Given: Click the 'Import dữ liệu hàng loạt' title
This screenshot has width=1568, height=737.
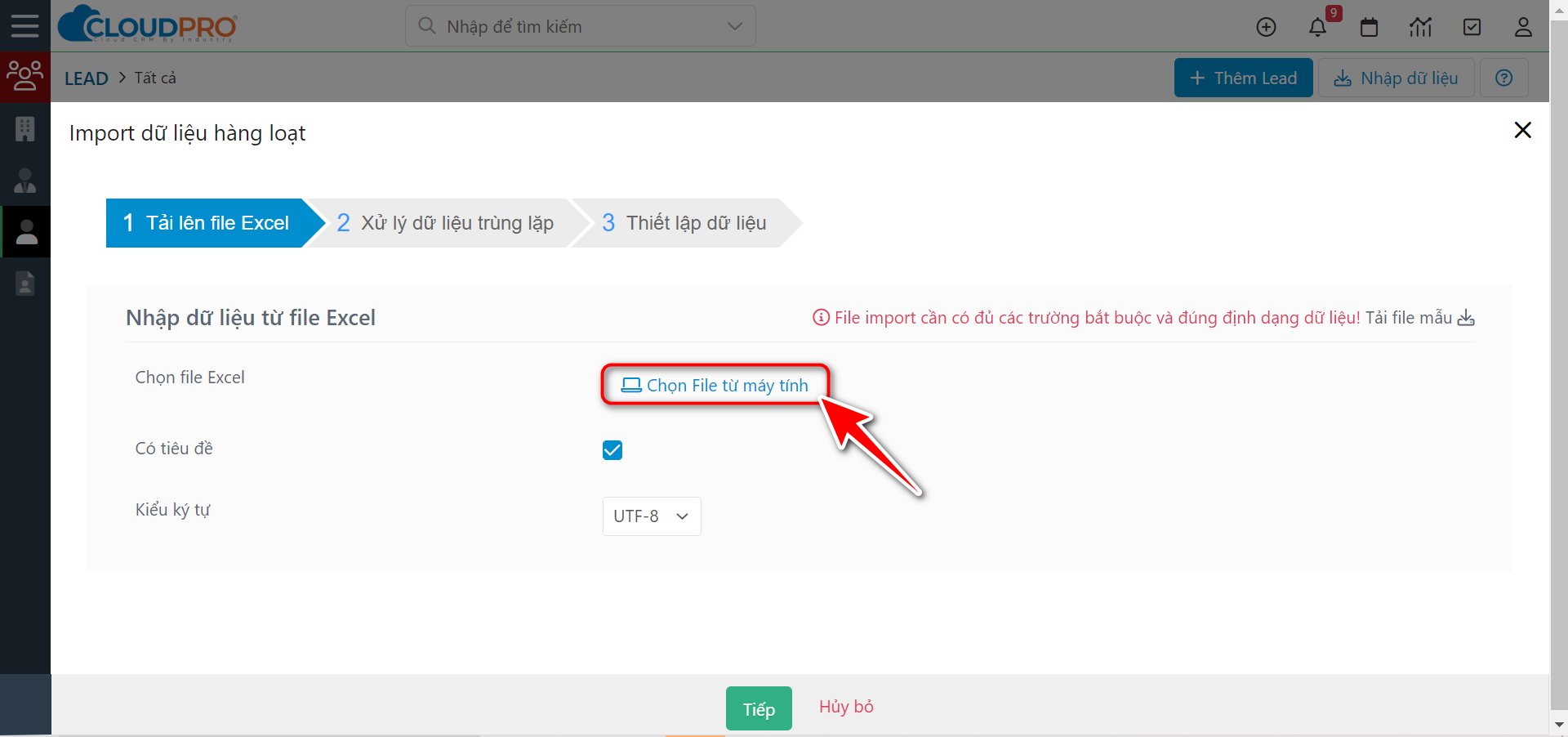Looking at the screenshot, I should [x=187, y=133].
